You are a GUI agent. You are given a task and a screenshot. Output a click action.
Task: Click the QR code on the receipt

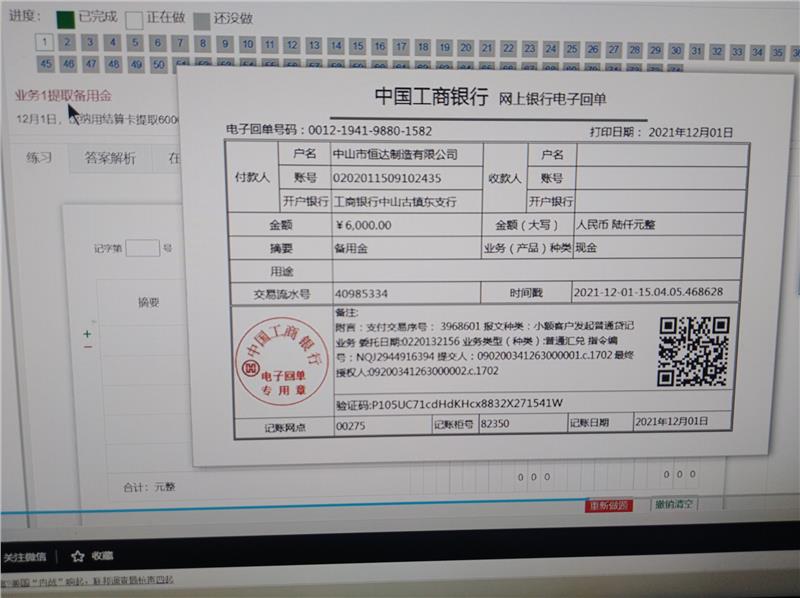[x=692, y=351]
